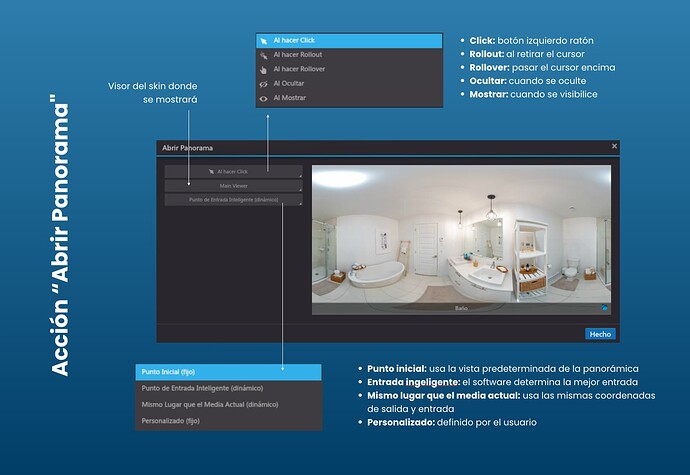The image size is (690, 475).
Task: Click the cursor icon beside Al hacer Click
Action: (x=264, y=41)
